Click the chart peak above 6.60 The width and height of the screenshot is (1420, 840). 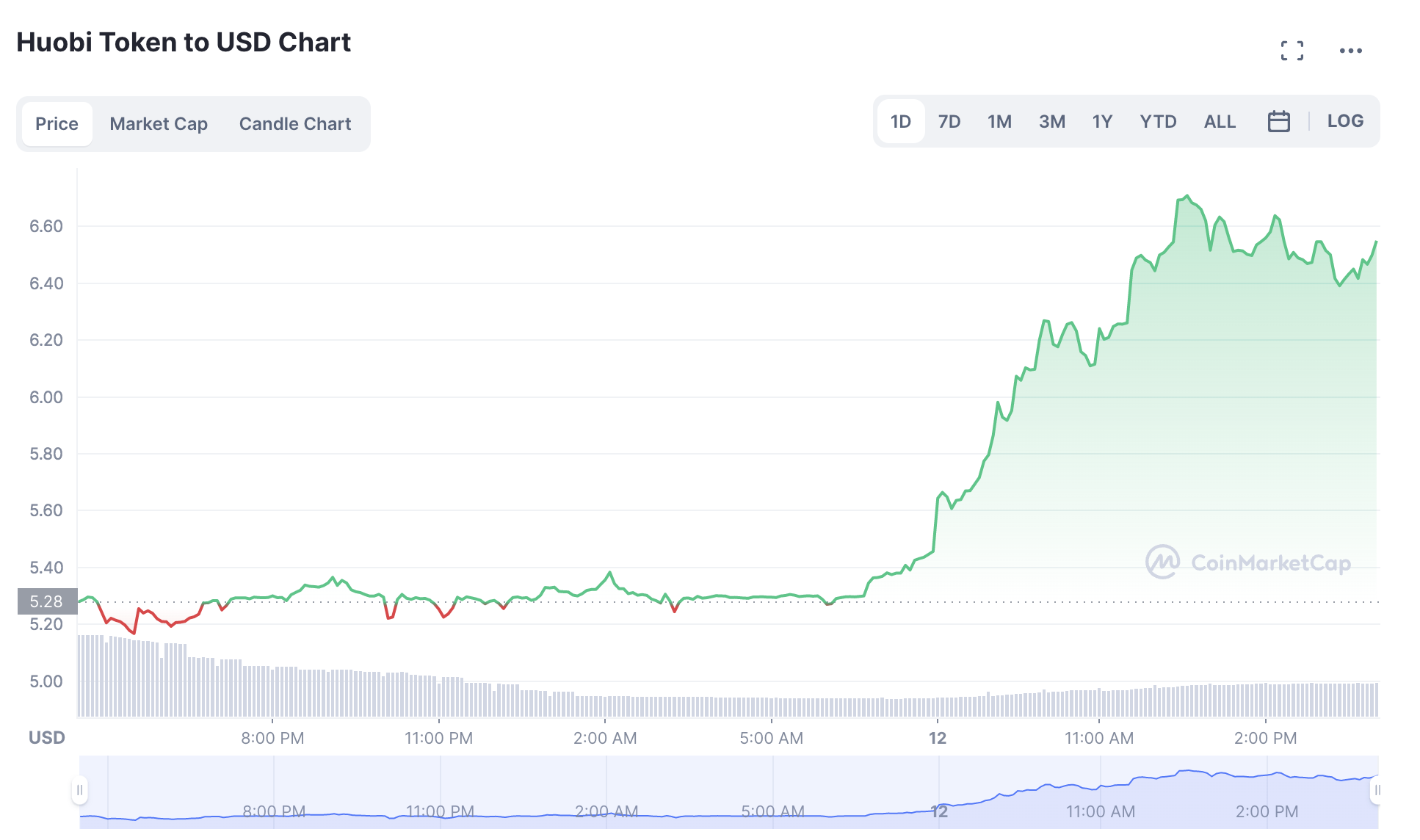click(x=1187, y=197)
